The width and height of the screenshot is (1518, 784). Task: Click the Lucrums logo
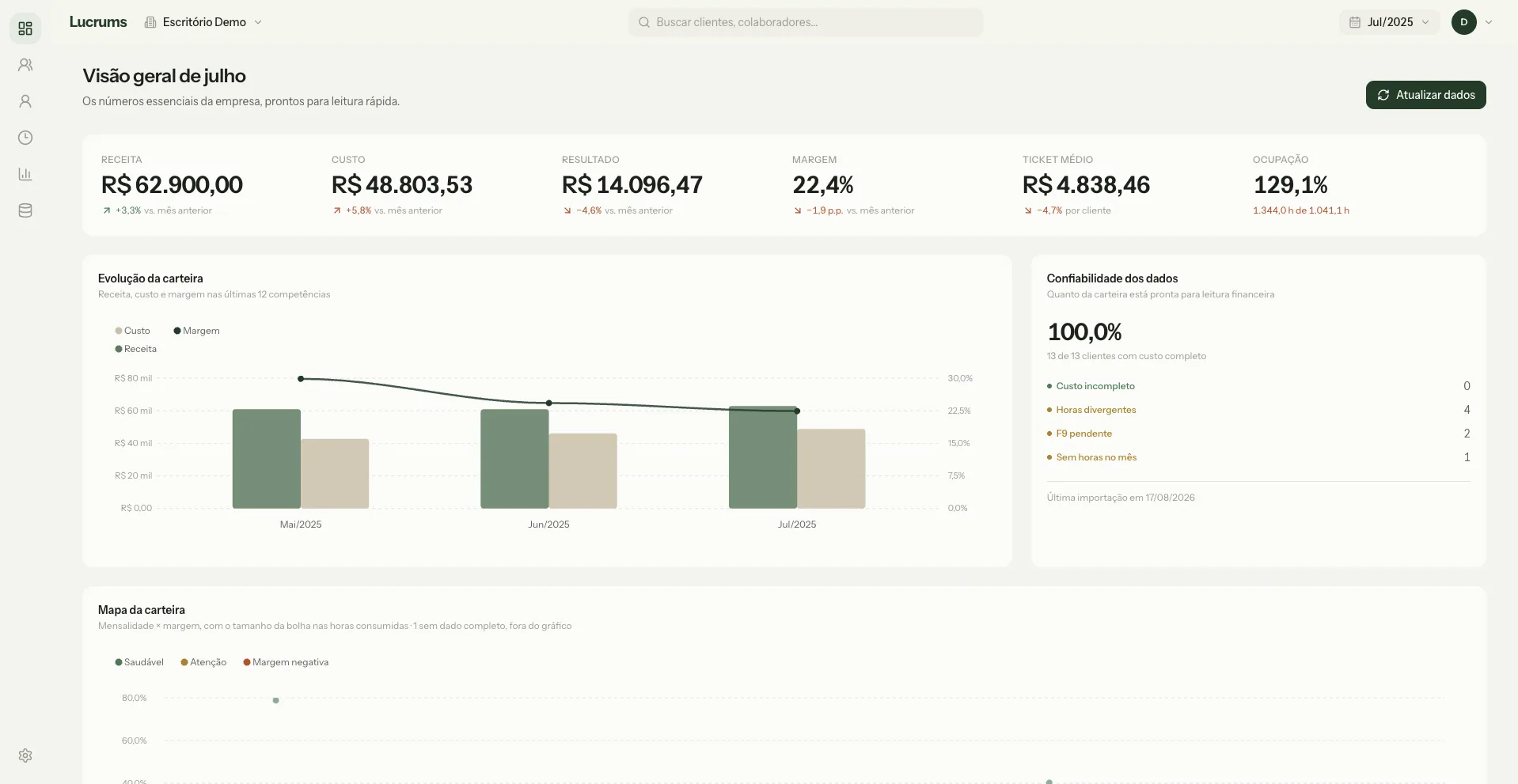point(98,22)
